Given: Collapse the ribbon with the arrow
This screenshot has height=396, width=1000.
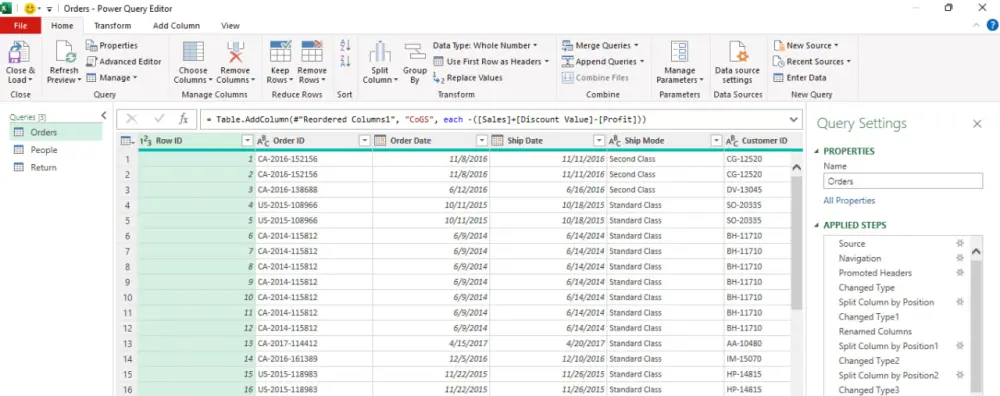Looking at the screenshot, I should pyautogui.click(x=977, y=26).
